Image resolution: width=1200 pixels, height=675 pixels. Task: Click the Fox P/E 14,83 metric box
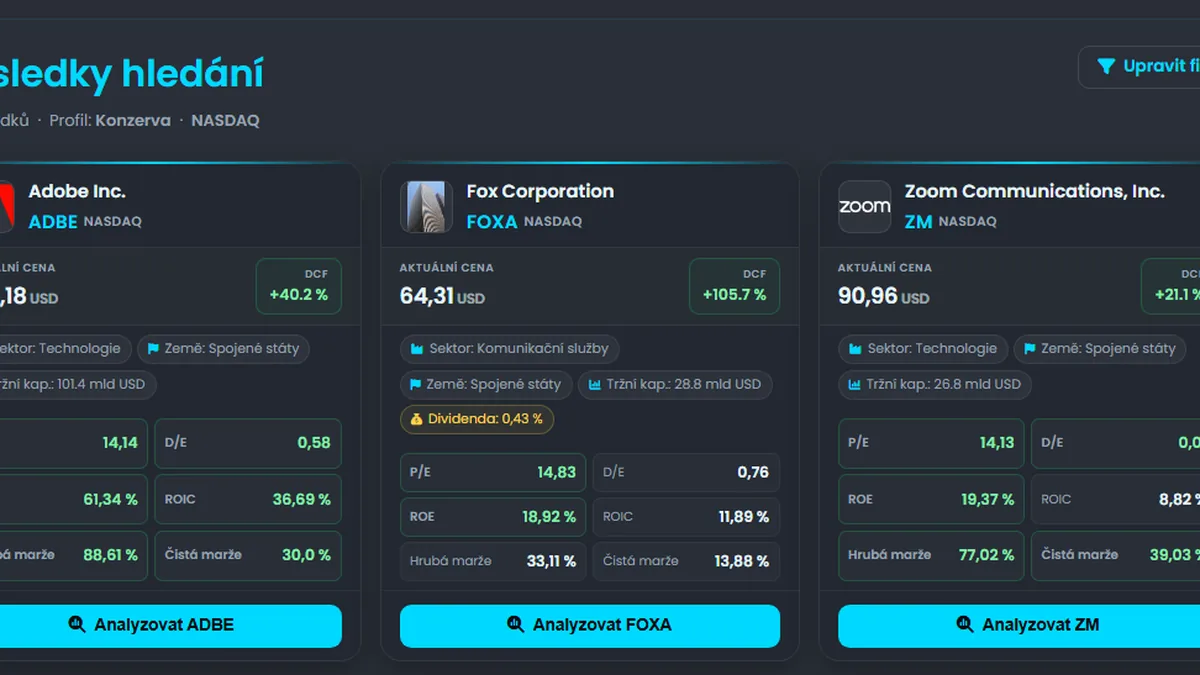[x=494, y=472]
